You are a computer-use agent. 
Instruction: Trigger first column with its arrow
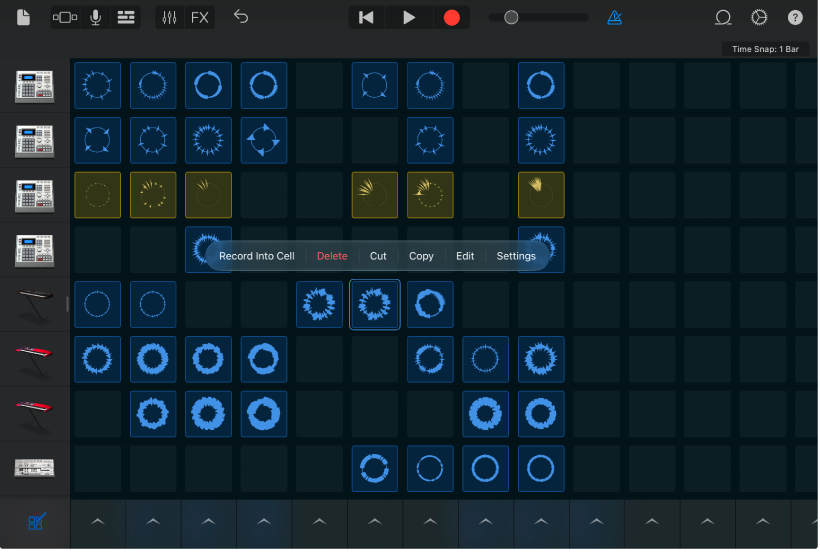(98, 521)
